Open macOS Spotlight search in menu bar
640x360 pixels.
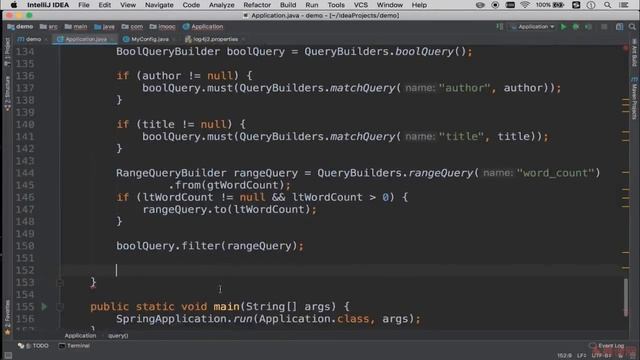coord(607,5)
